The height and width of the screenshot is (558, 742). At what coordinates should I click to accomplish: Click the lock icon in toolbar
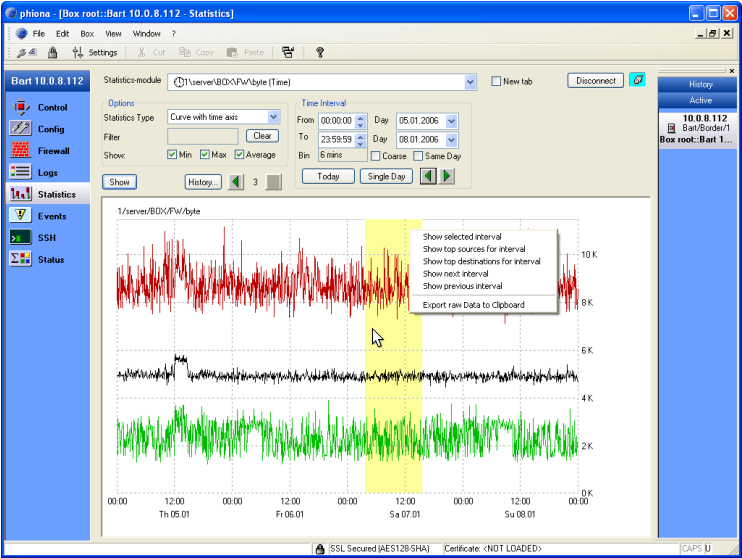click(x=53, y=53)
